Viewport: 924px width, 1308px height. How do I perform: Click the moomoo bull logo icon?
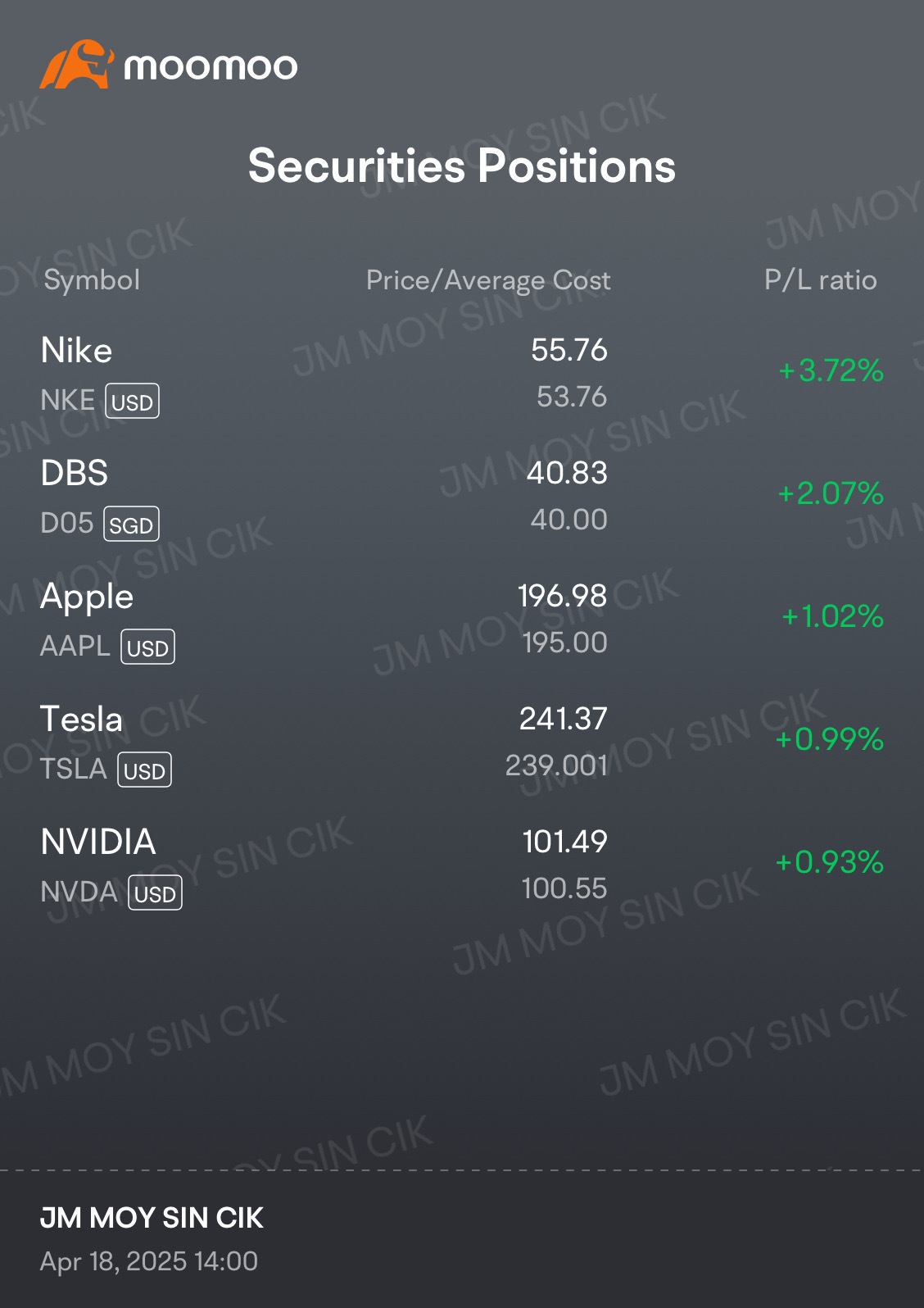tap(76, 64)
